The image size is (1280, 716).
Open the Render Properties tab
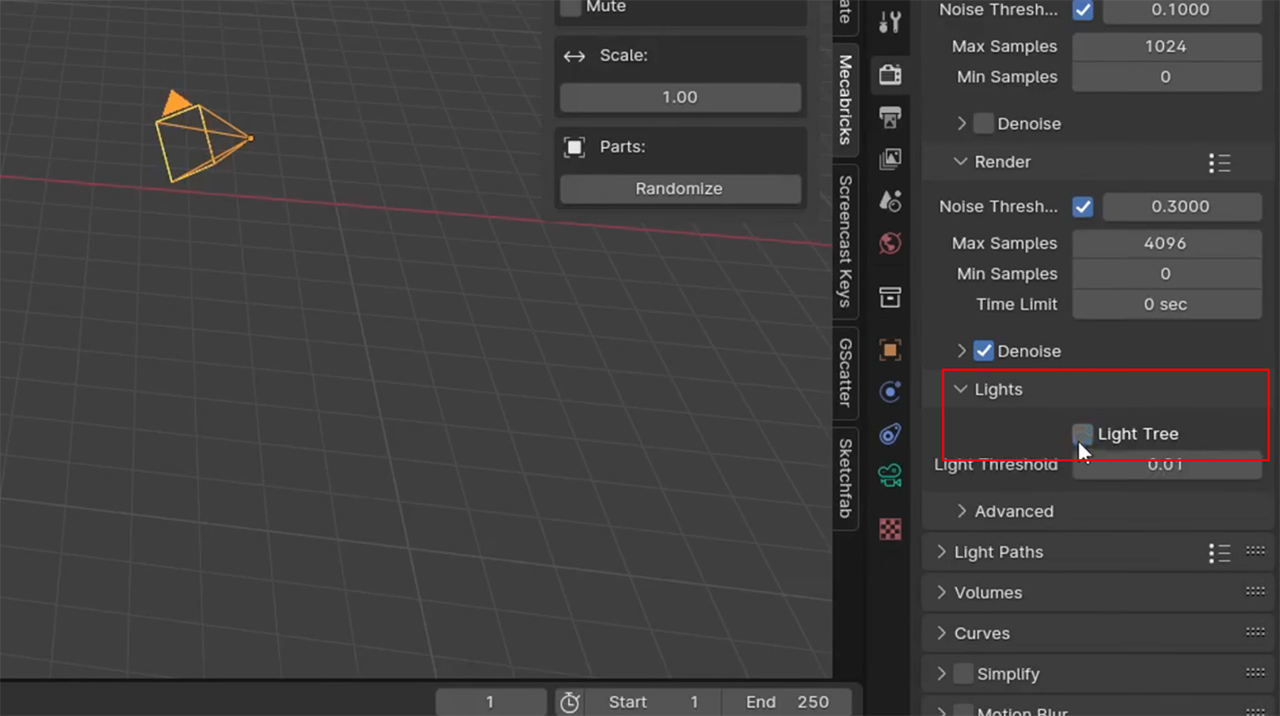(x=890, y=74)
